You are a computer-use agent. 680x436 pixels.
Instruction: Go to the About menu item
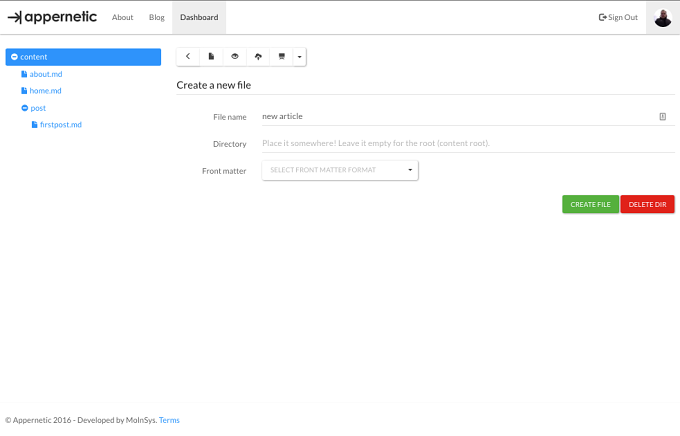pyautogui.click(x=122, y=17)
